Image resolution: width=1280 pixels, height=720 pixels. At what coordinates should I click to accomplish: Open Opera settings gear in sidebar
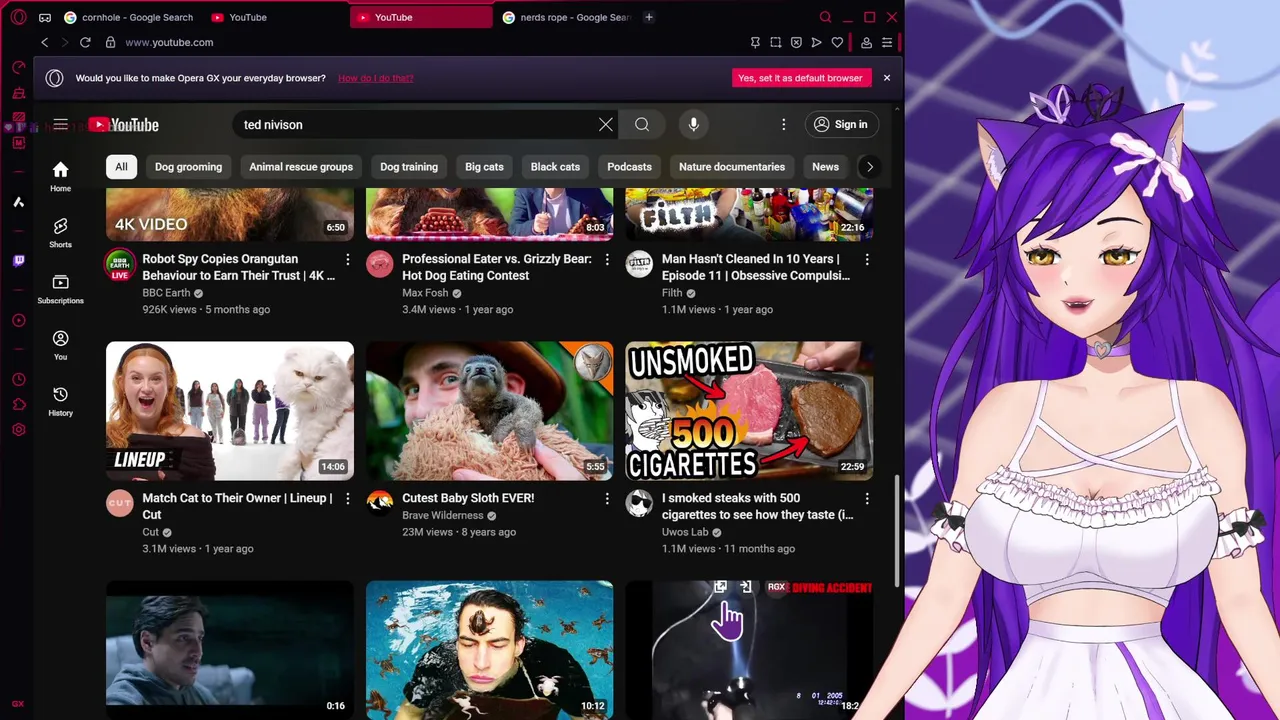(18, 430)
